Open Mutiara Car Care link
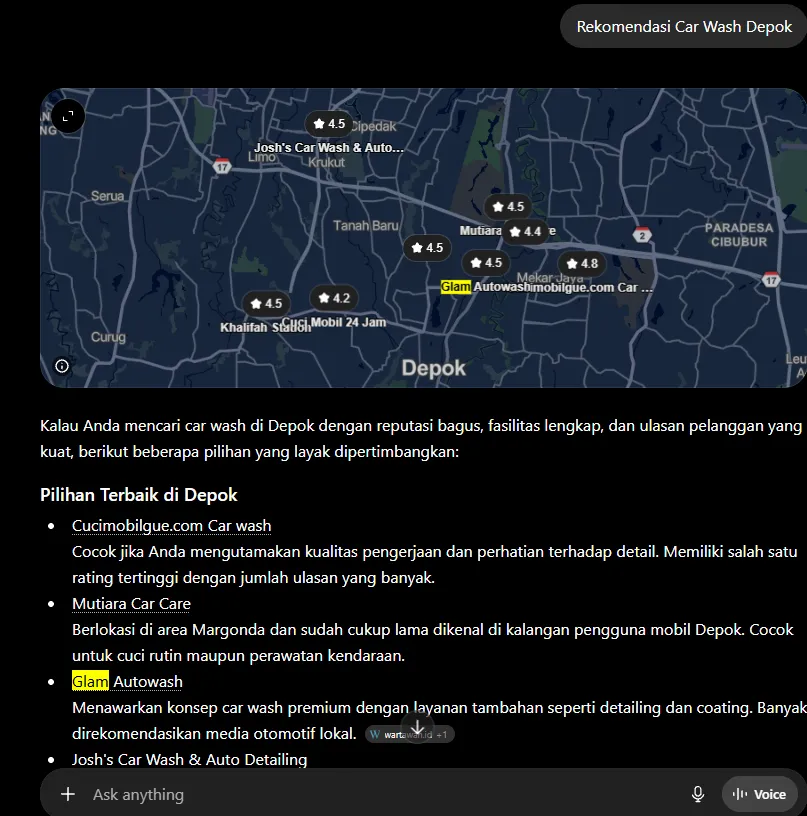 coord(131,604)
